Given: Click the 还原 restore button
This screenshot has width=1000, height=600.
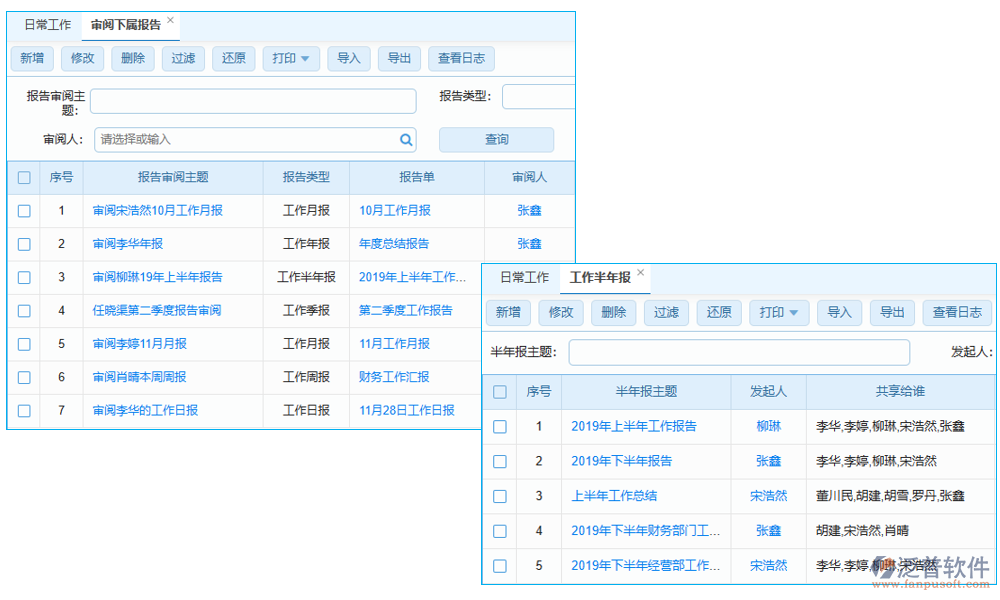Looking at the screenshot, I should click(x=233, y=58).
